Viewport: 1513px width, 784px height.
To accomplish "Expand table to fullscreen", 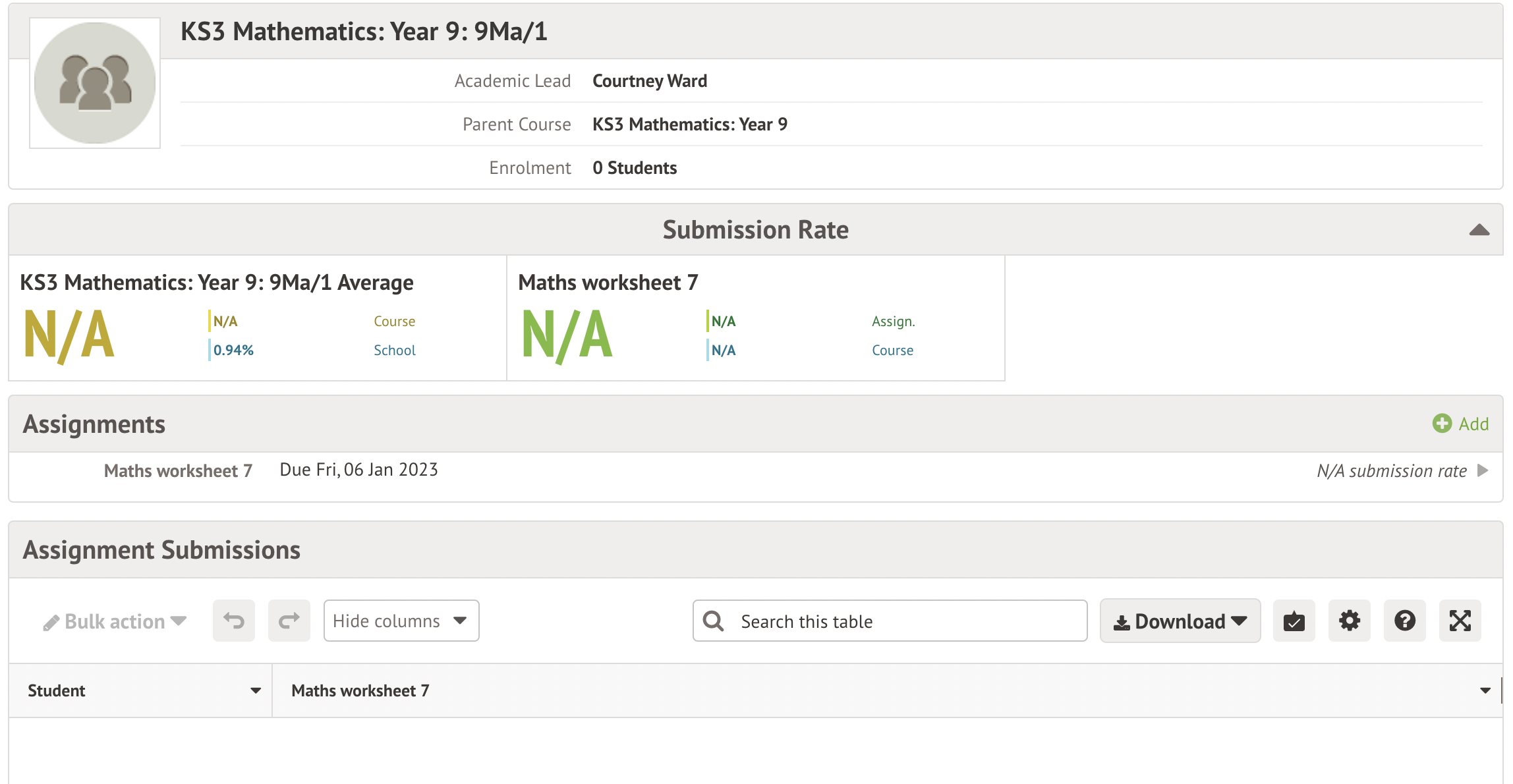I will [x=1460, y=621].
